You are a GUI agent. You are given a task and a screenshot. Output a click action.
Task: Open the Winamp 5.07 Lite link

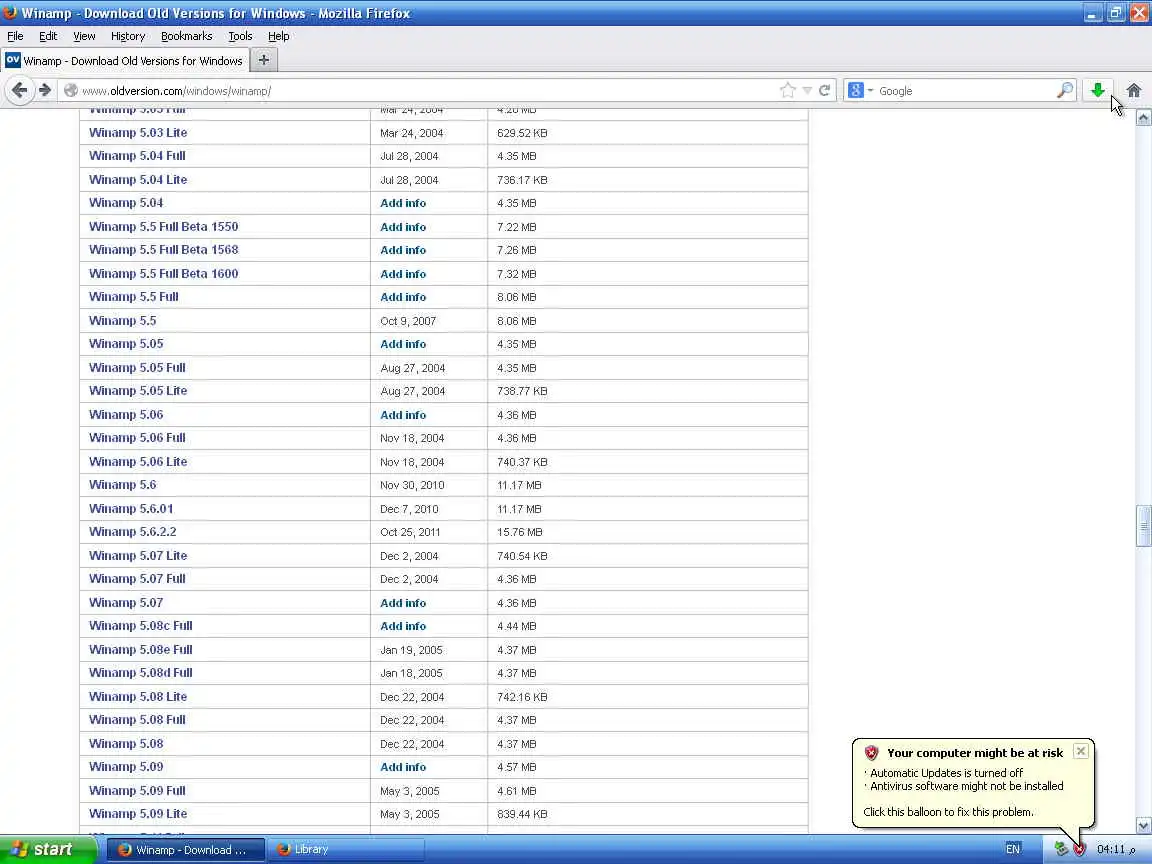point(138,555)
